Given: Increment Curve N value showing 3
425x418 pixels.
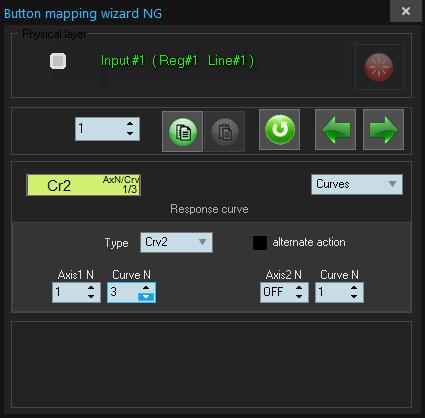Looking at the screenshot, I should (146, 288).
